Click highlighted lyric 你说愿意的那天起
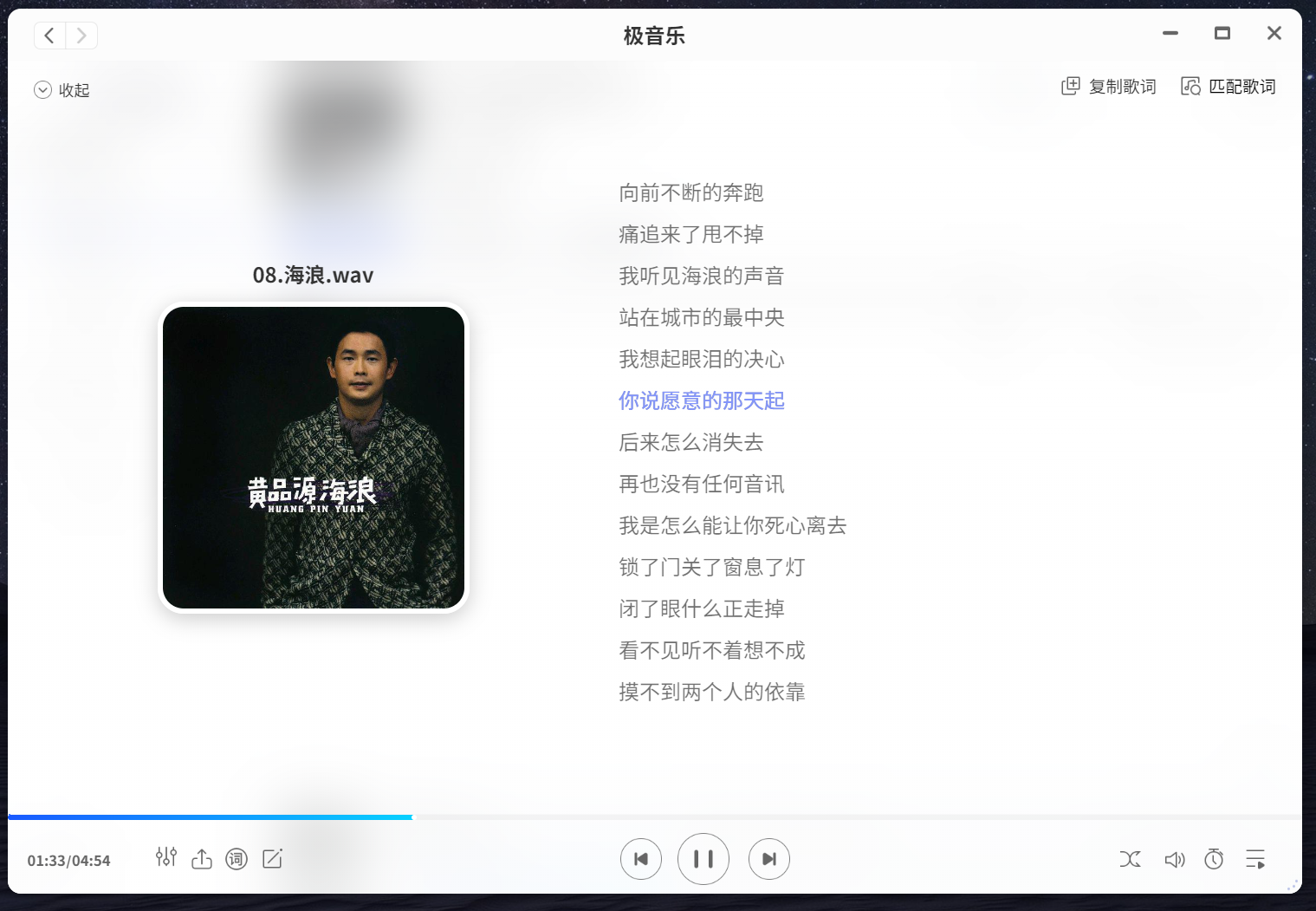 coord(702,400)
